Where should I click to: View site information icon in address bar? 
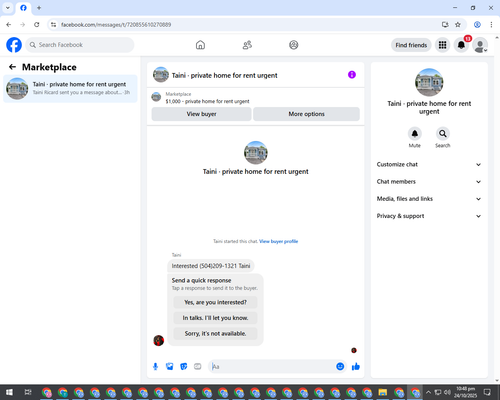(x=53, y=25)
